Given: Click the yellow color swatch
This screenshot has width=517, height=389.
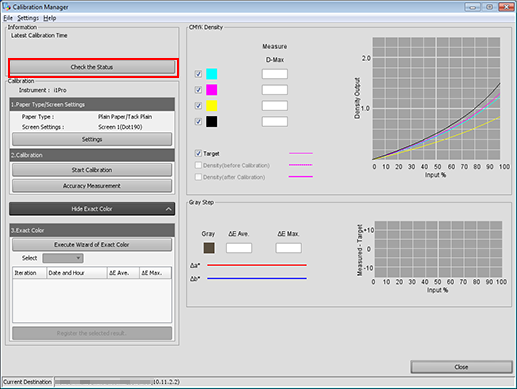Looking at the screenshot, I should click(211, 106).
